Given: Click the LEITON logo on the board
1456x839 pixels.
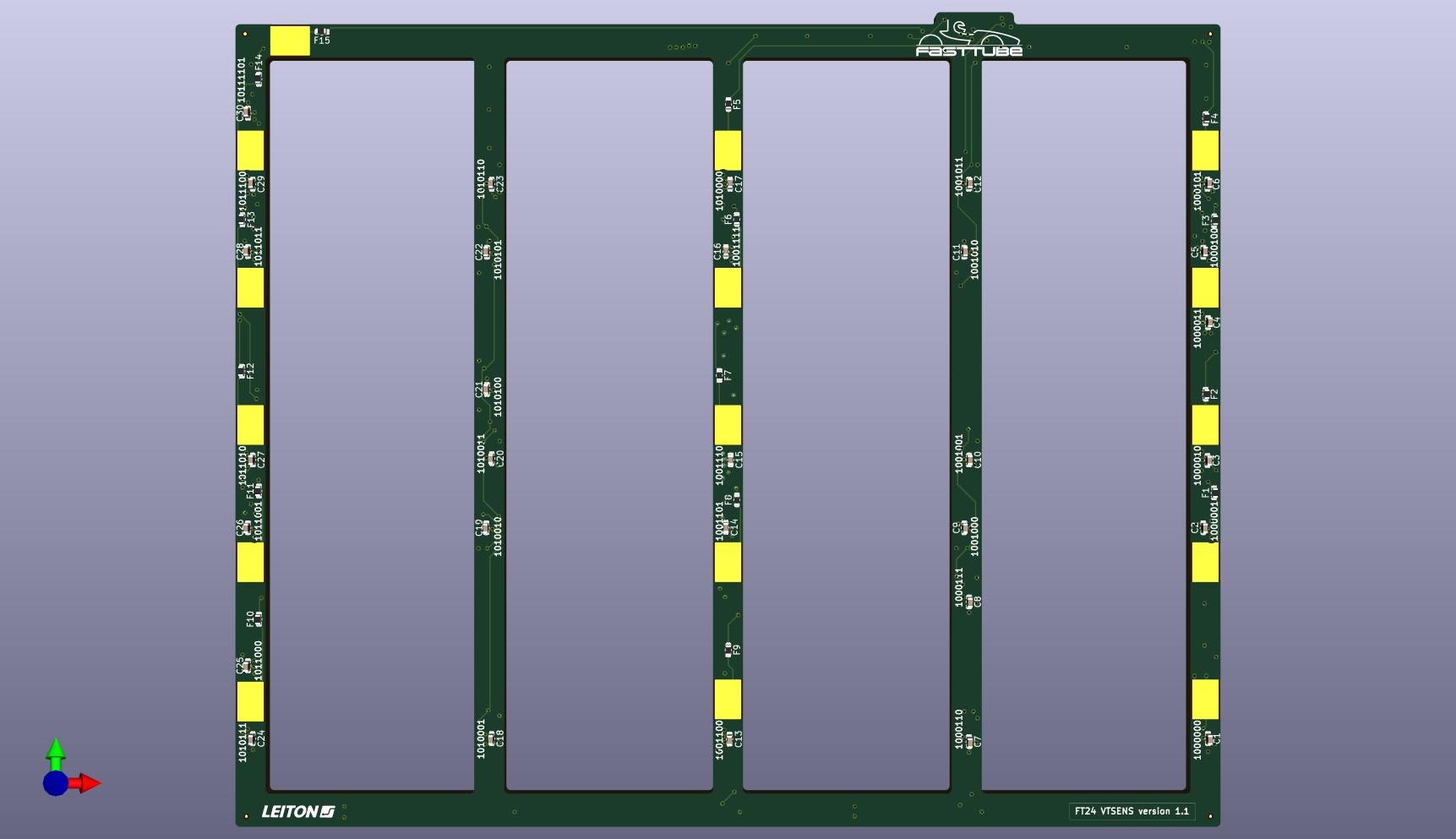Looking at the screenshot, I should click(x=297, y=812).
